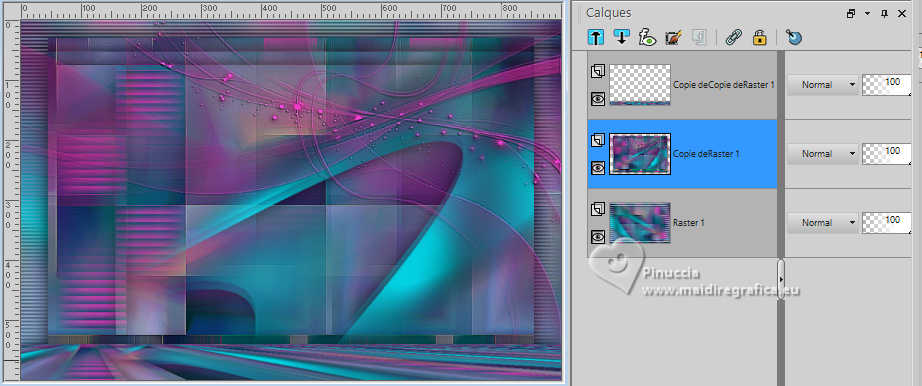
Task: Toggle auto-hide pin of Calques panel
Action: [x=884, y=13]
